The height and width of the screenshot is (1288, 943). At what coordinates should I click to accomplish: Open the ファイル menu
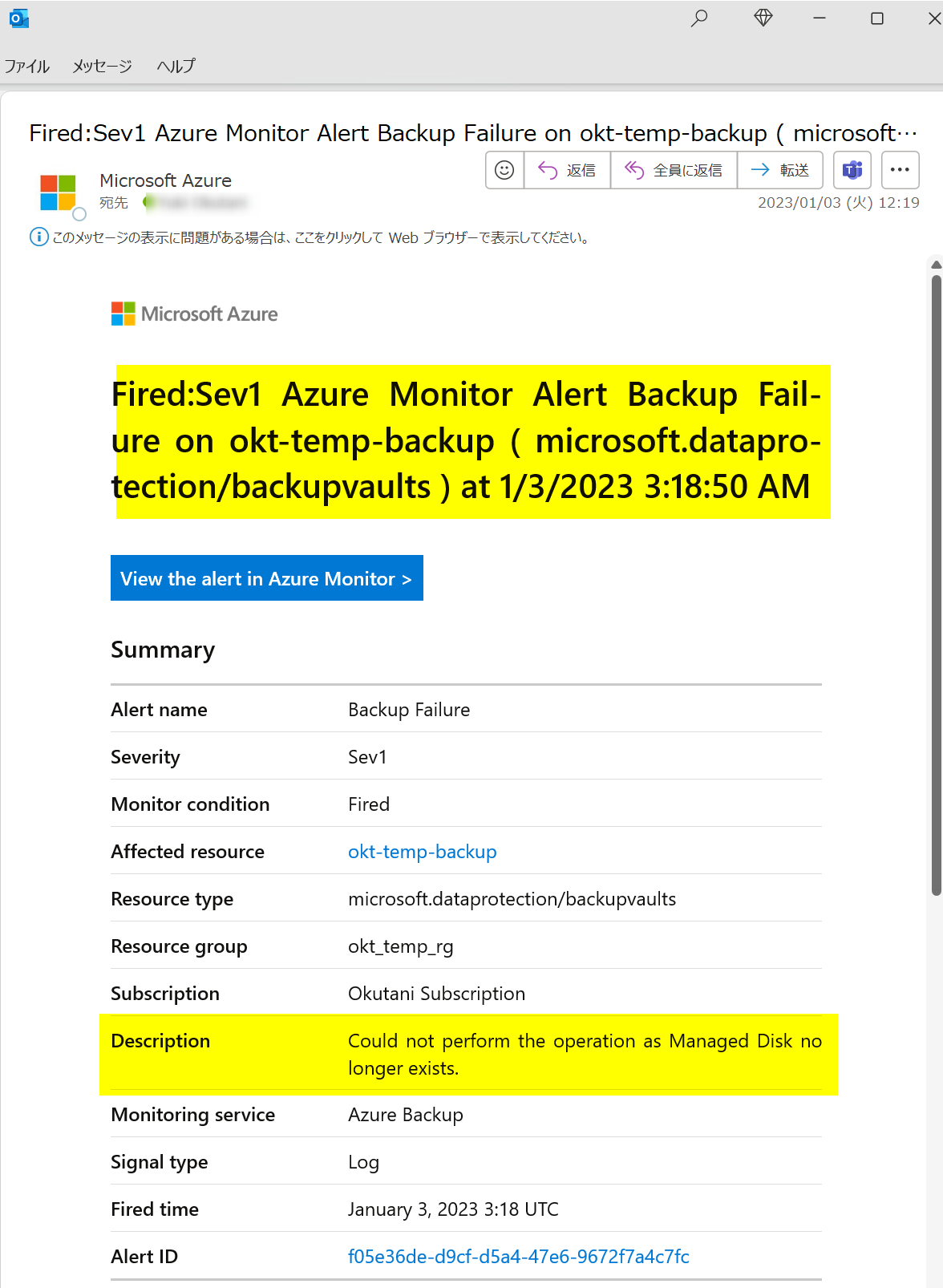pos(27,67)
